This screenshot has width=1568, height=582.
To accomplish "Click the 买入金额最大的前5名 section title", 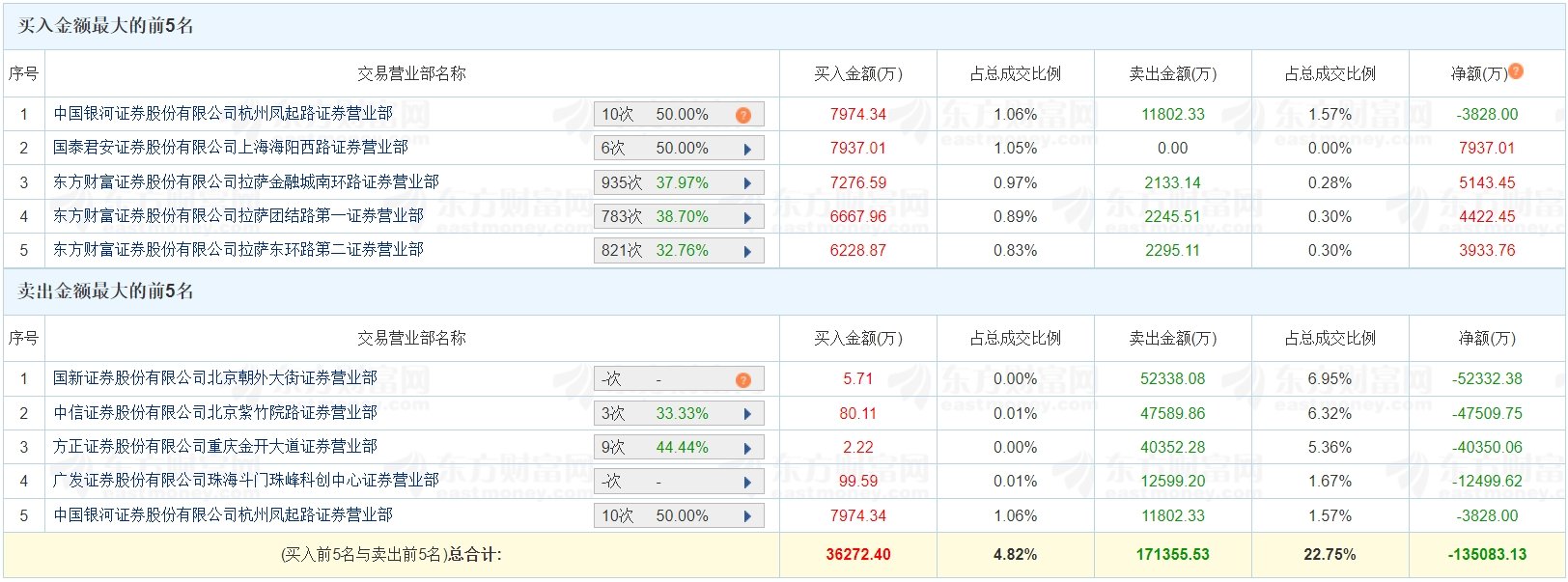I will pos(106,26).
